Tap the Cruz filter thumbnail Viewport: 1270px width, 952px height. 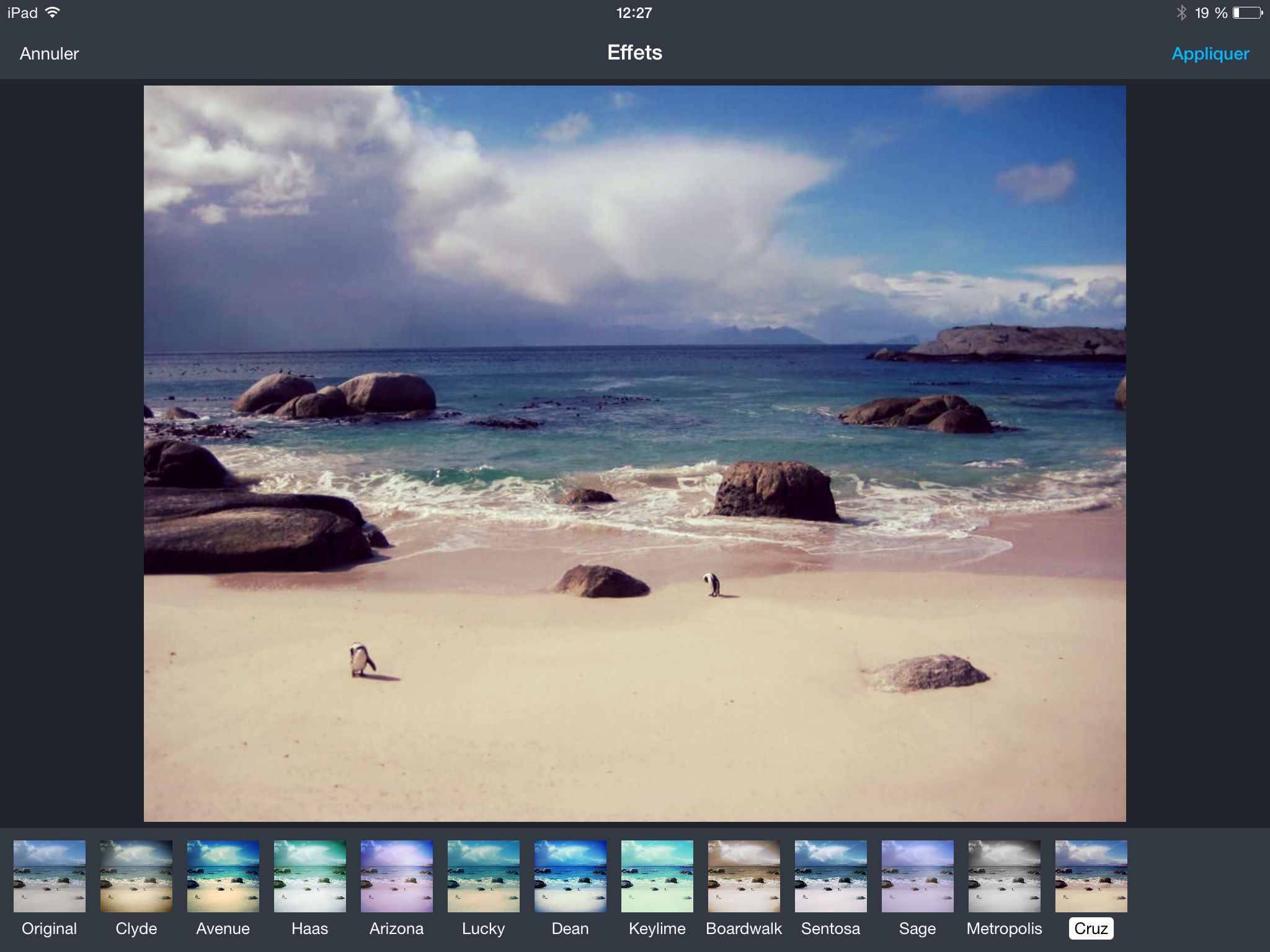coord(1091,876)
